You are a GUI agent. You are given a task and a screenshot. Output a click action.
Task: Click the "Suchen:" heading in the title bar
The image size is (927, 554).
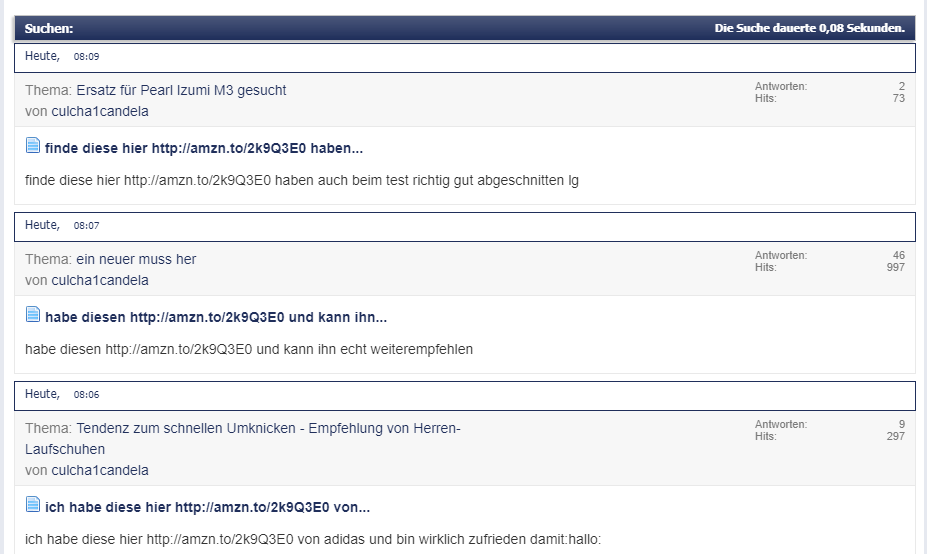click(49, 28)
